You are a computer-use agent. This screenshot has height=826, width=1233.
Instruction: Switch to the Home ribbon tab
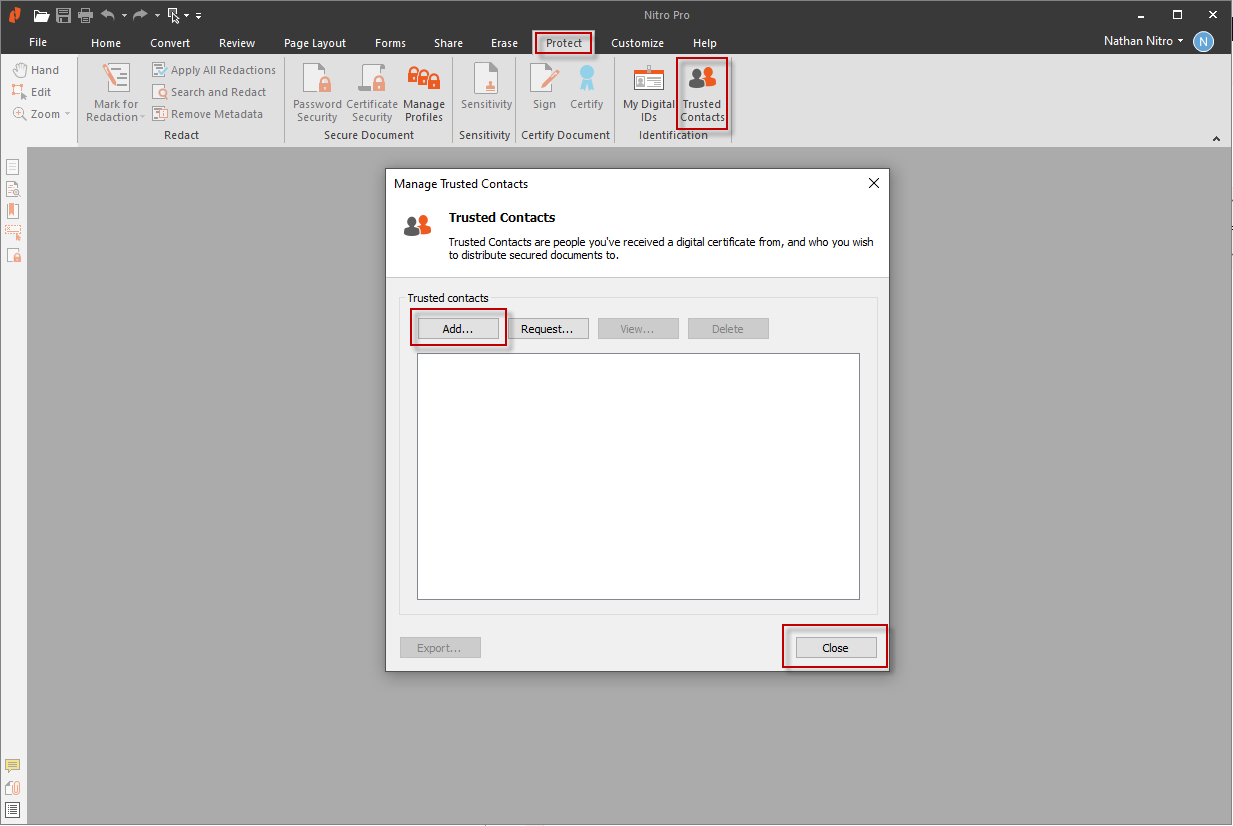(x=105, y=43)
